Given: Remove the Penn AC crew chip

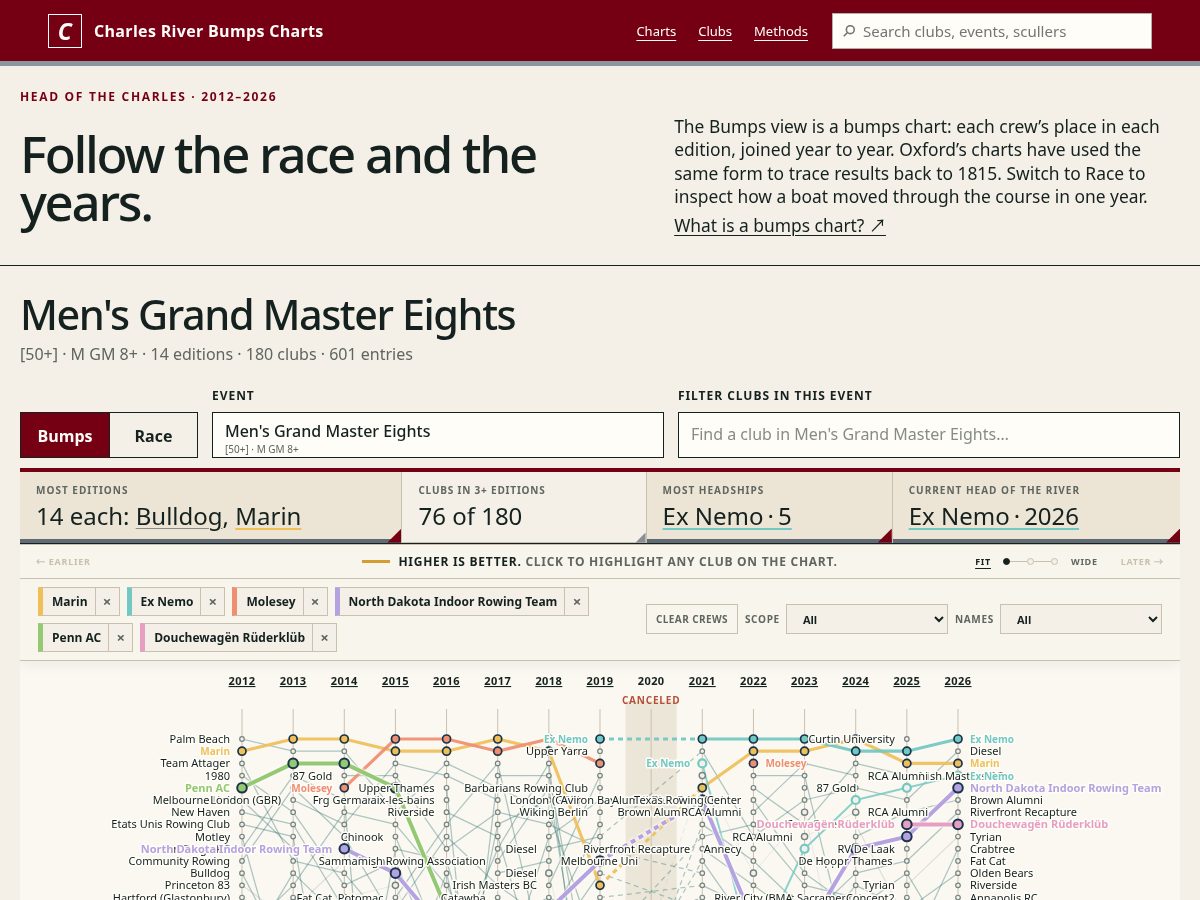Looking at the screenshot, I should click(x=120, y=638).
